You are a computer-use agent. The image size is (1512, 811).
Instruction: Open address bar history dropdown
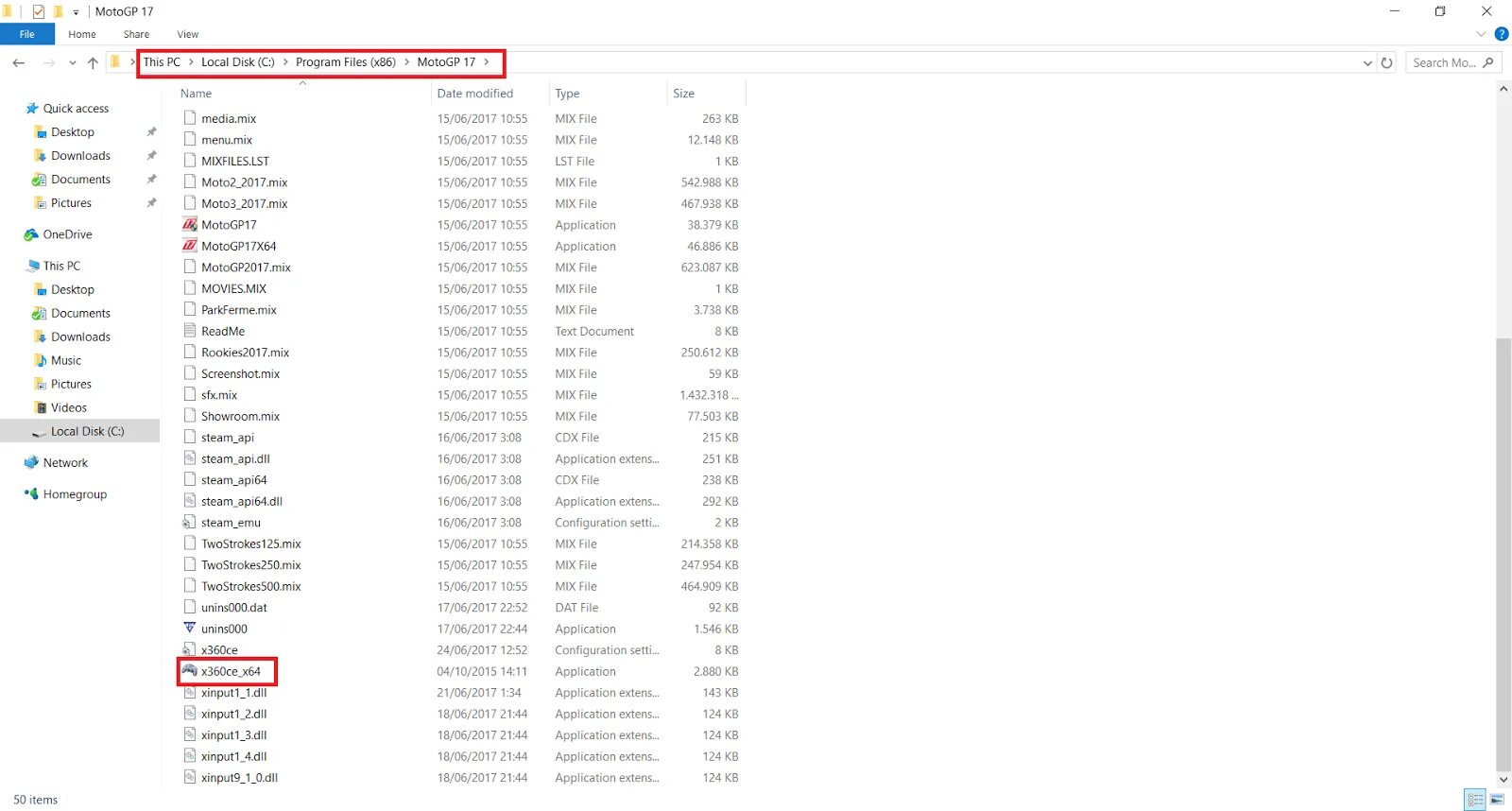tap(1367, 62)
